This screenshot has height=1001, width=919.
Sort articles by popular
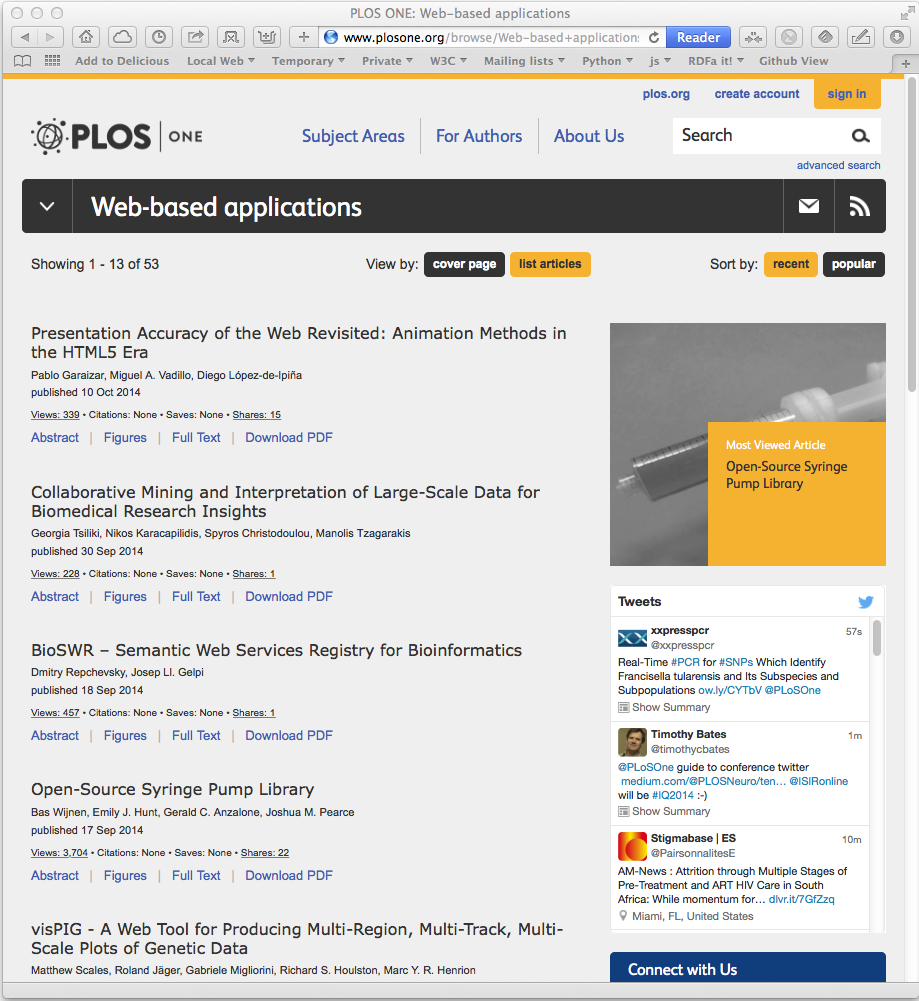(x=853, y=264)
